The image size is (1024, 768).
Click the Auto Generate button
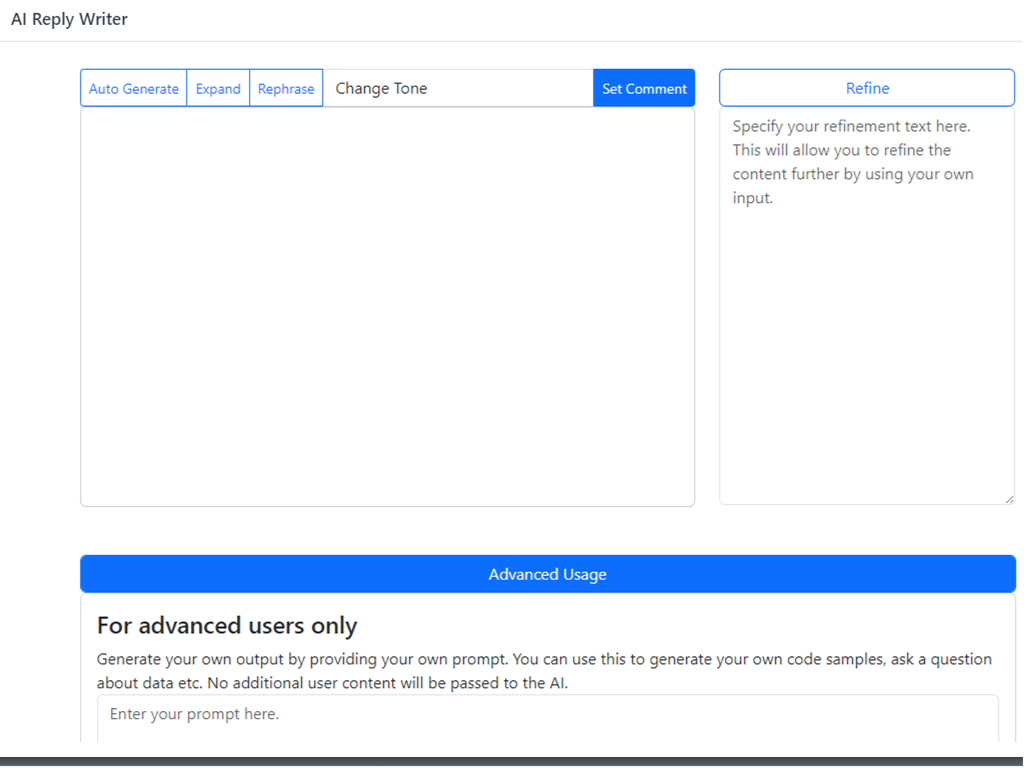(x=134, y=88)
